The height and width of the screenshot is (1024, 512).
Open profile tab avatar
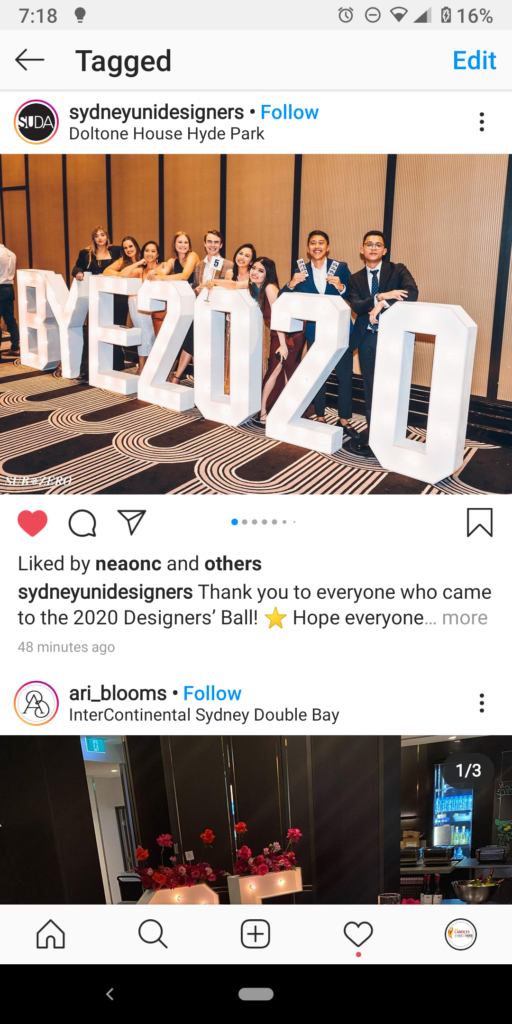pyautogui.click(x=460, y=935)
